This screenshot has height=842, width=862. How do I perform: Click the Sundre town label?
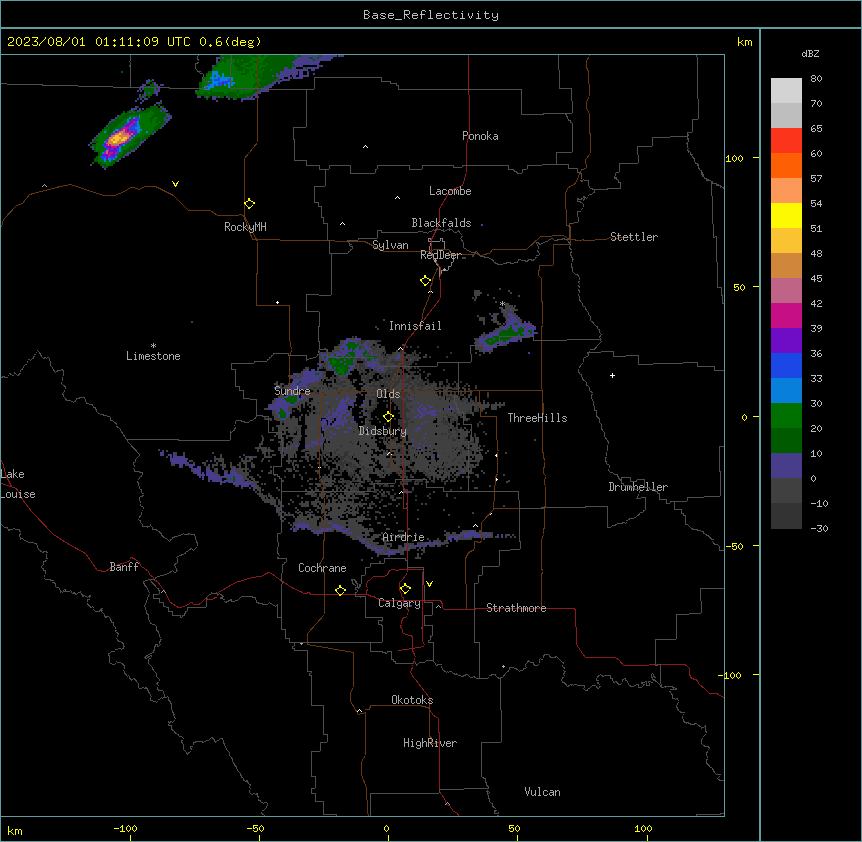pyautogui.click(x=292, y=391)
